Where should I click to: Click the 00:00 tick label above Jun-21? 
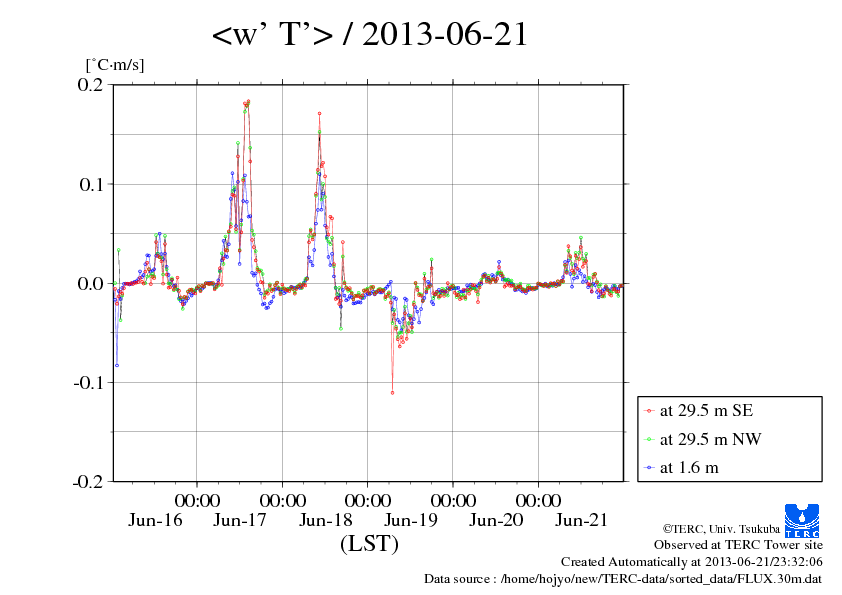(539, 500)
